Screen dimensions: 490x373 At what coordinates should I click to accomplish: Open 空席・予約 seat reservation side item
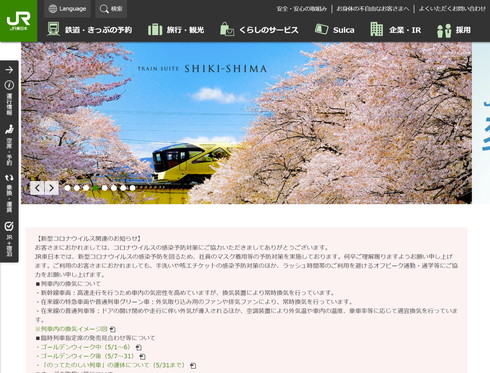(x=9, y=145)
